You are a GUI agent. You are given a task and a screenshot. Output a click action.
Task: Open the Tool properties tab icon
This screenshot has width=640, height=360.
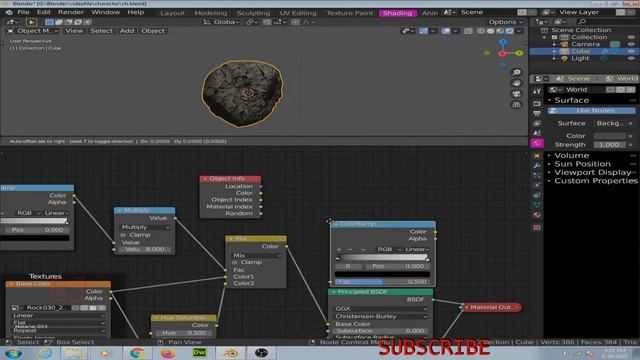(537, 91)
